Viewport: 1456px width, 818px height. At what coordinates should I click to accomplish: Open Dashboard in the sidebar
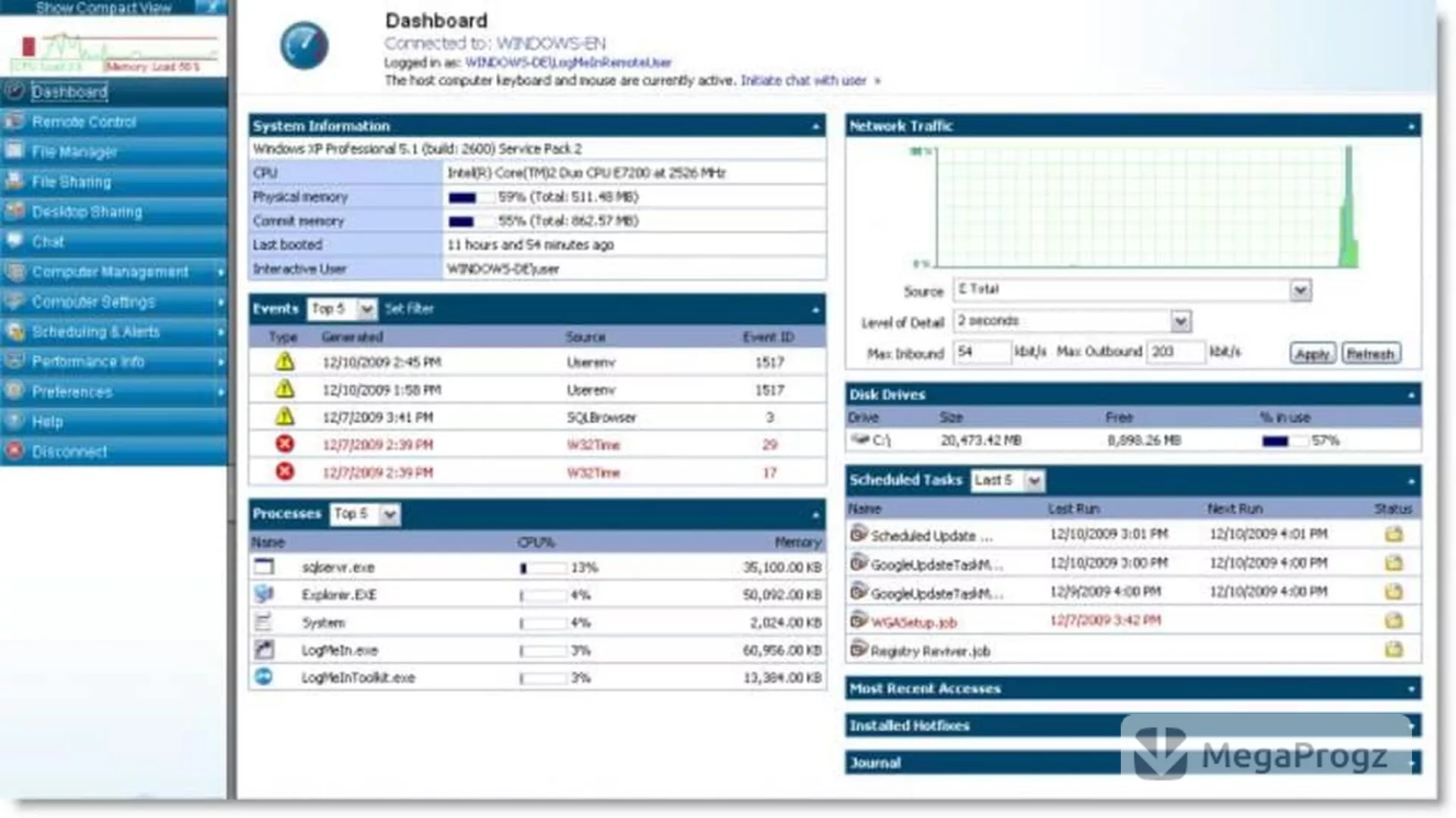coord(114,92)
